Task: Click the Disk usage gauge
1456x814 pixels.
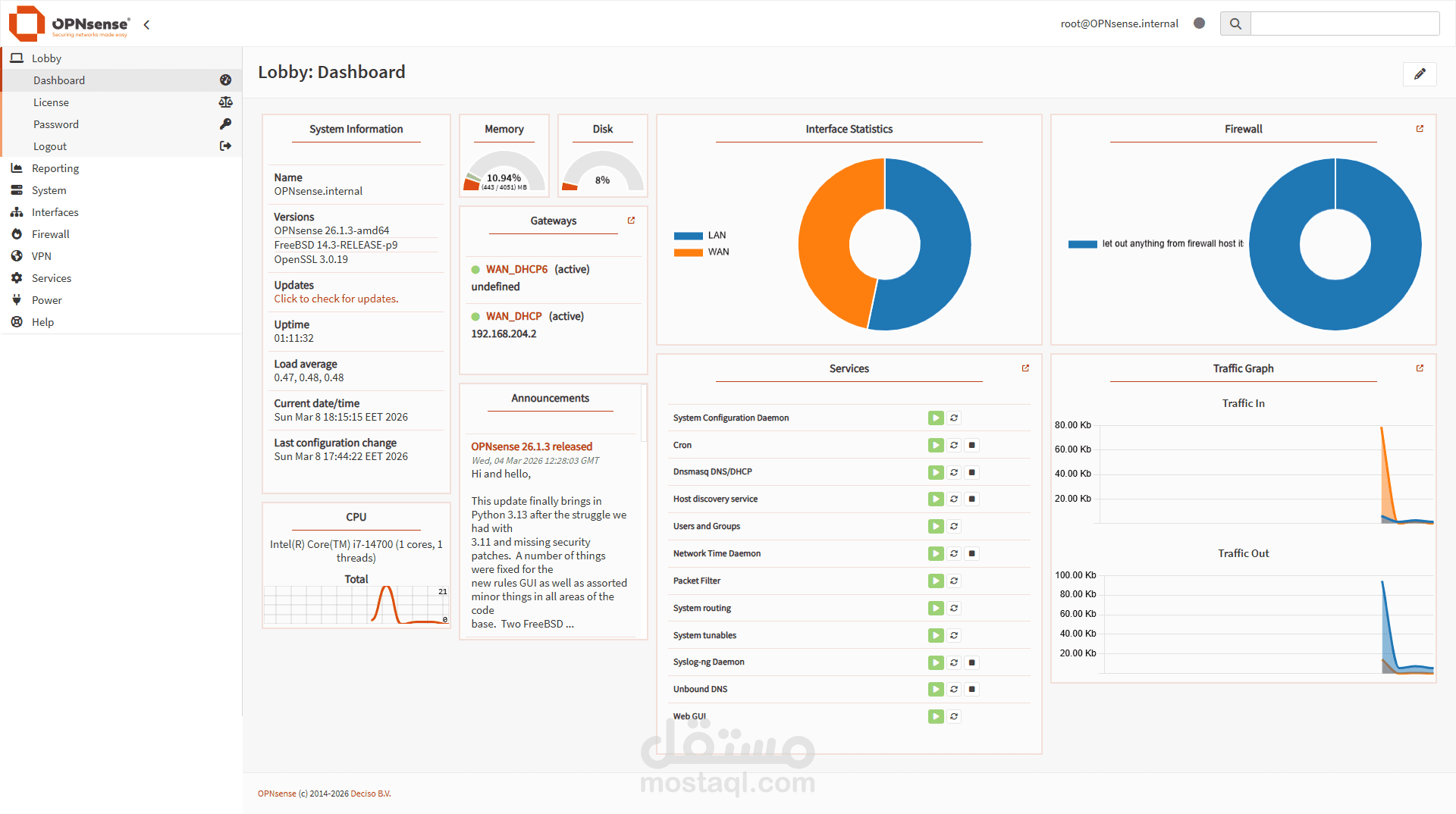Action: coord(603,172)
